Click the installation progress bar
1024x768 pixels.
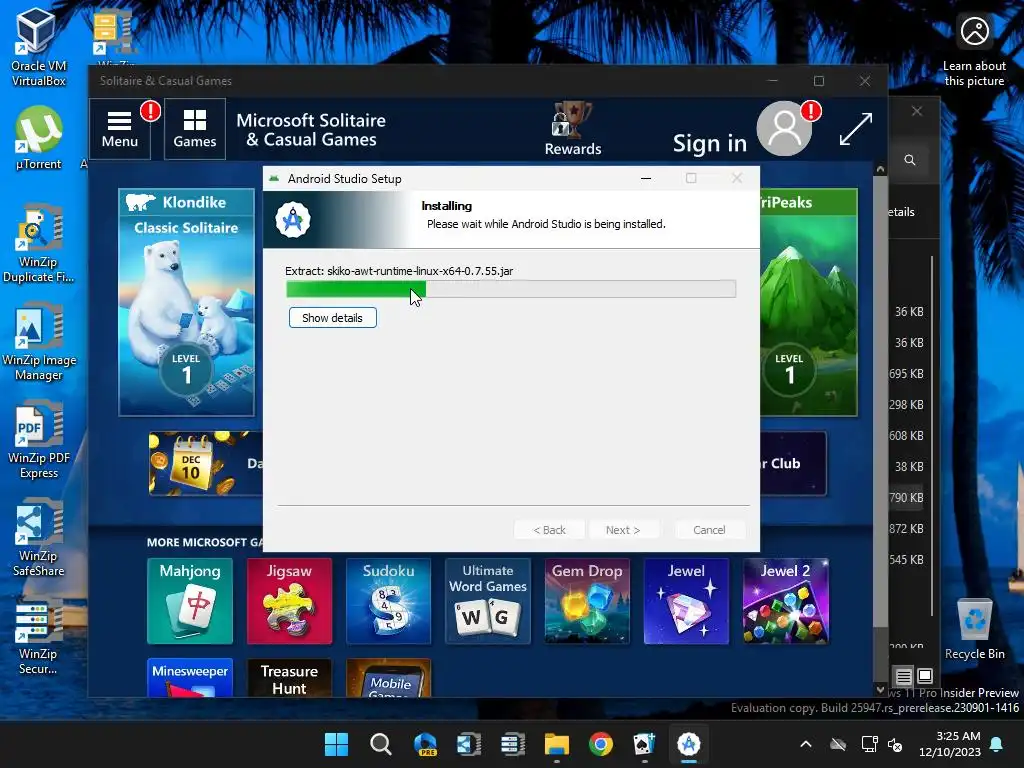point(511,289)
